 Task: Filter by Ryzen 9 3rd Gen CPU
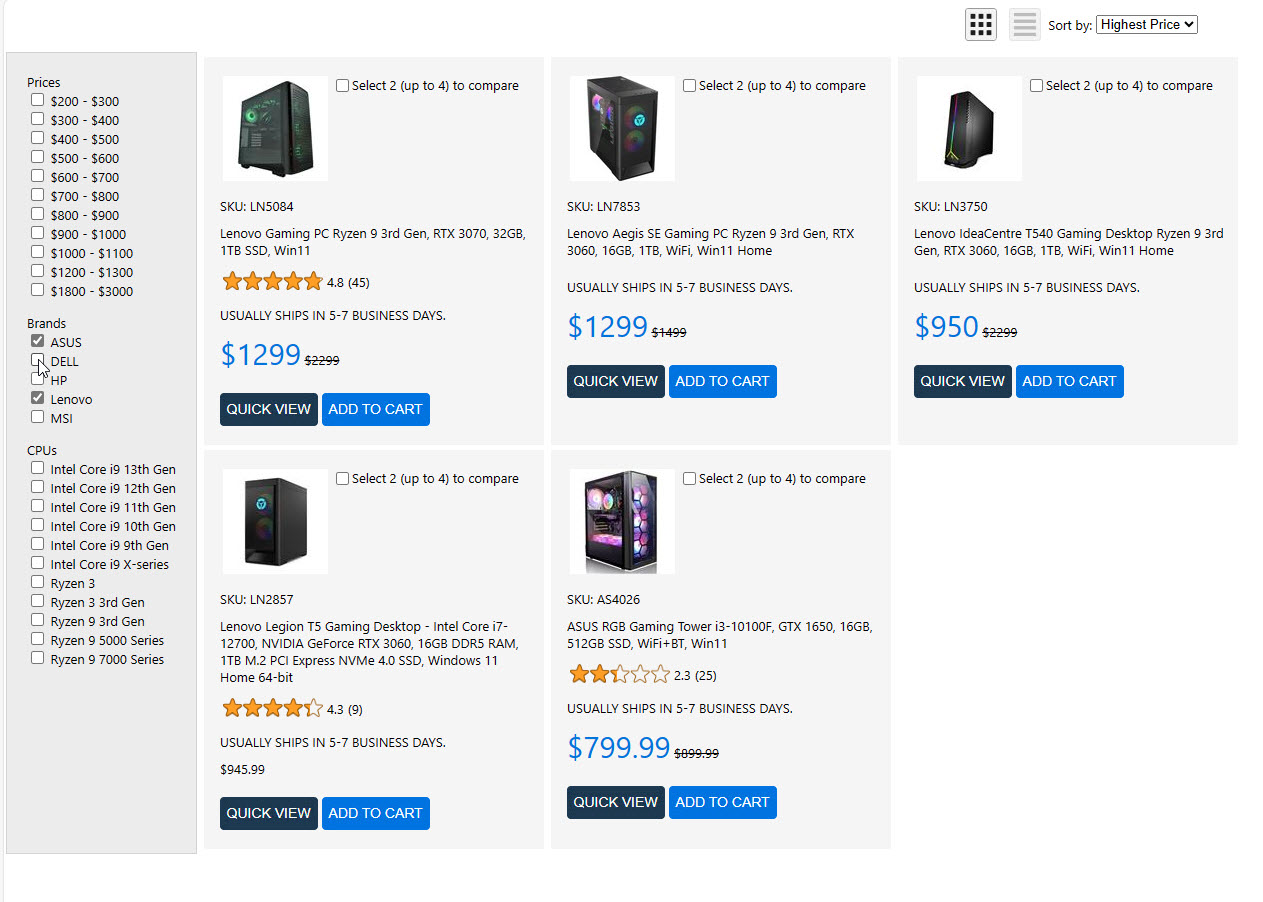[x=38, y=620]
